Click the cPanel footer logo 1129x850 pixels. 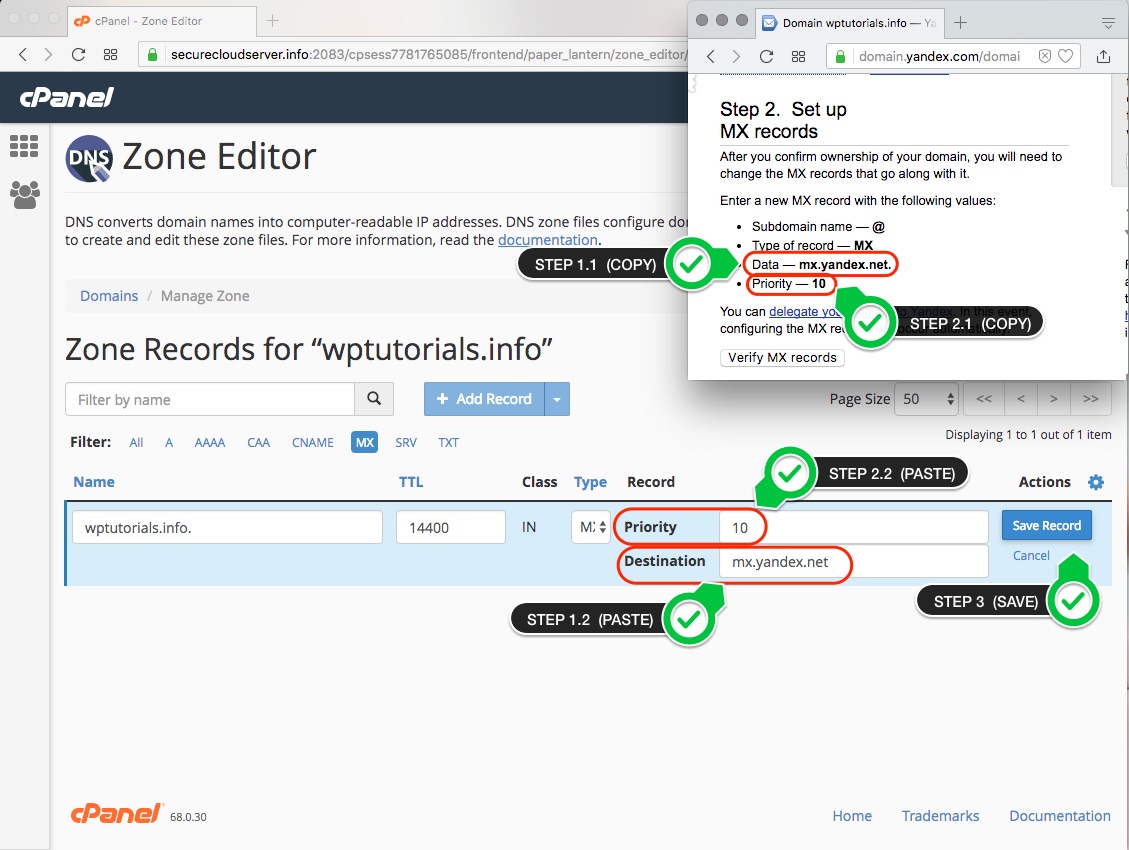point(116,814)
